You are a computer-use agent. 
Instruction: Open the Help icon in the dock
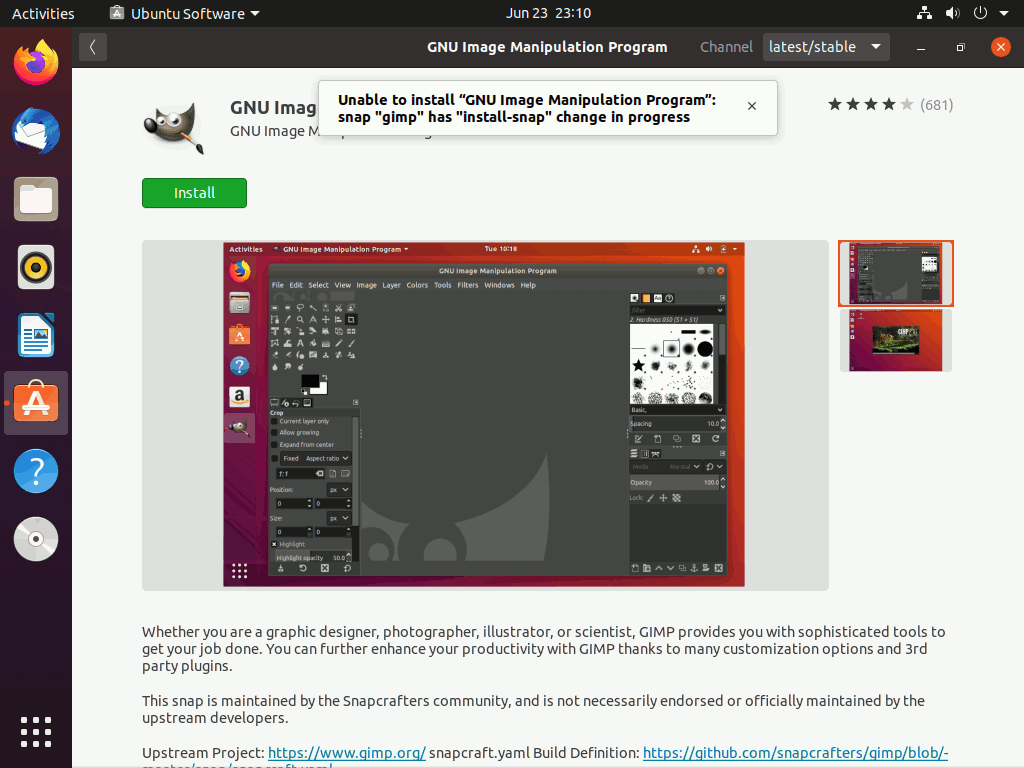tap(36, 471)
